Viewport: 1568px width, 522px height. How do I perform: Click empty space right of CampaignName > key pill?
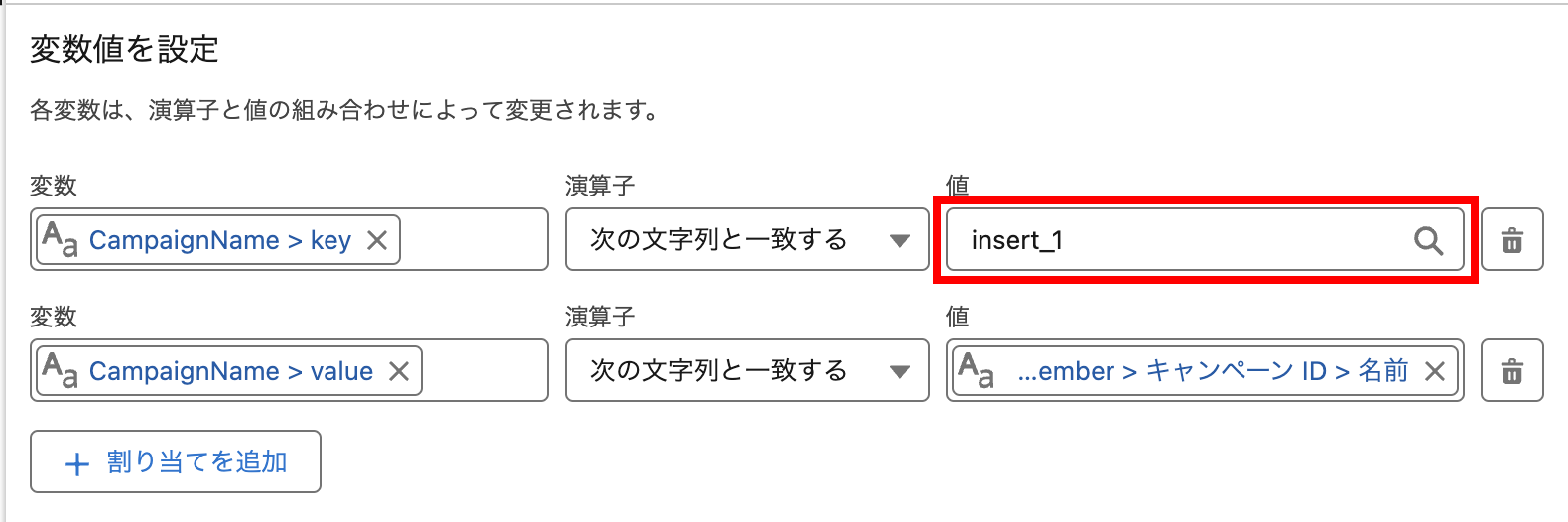(x=473, y=240)
